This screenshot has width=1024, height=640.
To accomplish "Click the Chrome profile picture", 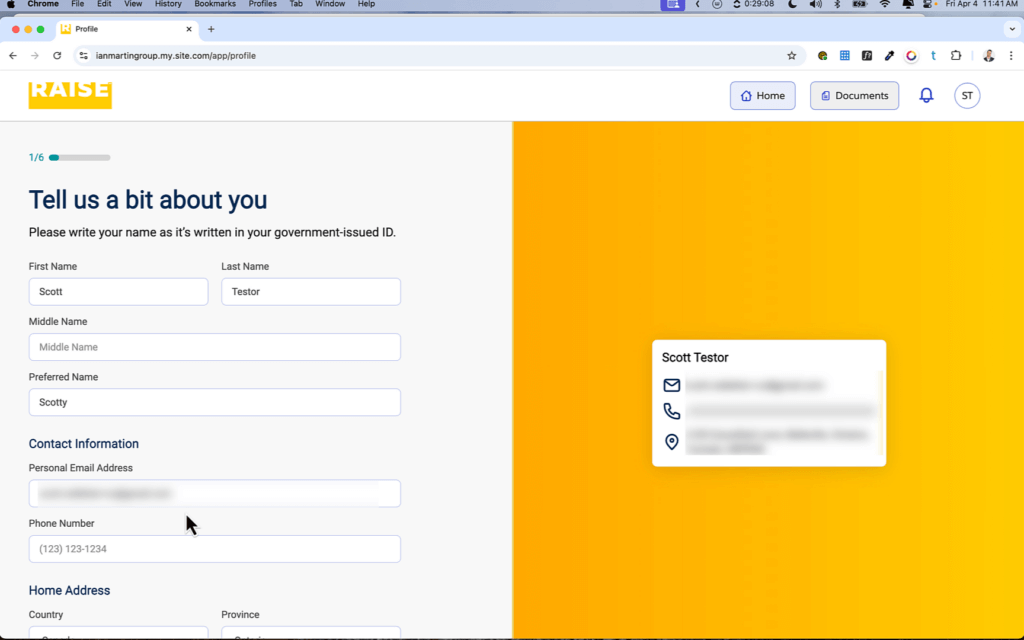I will (x=989, y=56).
